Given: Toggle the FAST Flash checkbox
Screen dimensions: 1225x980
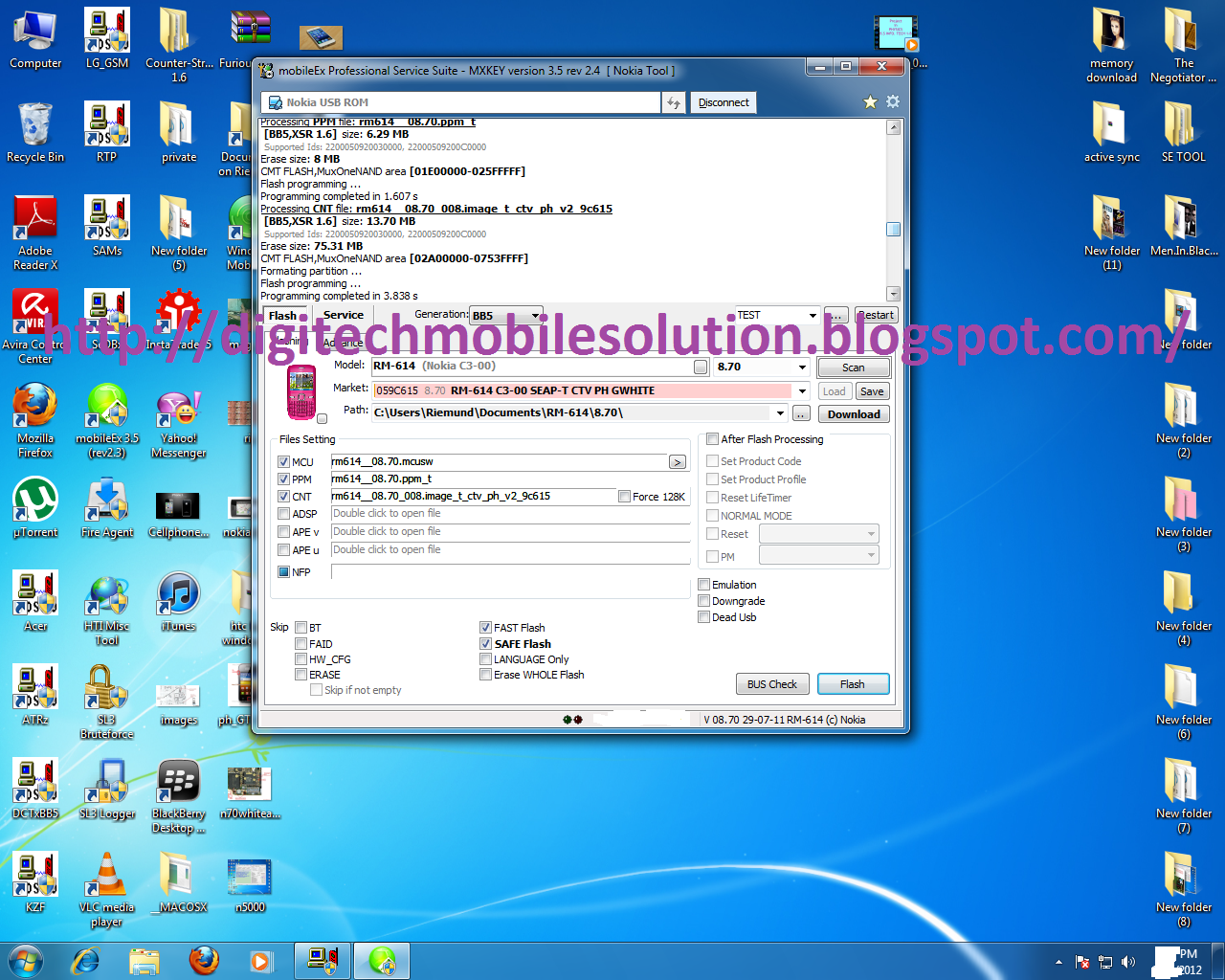Looking at the screenshot, I should pos(485,628).
